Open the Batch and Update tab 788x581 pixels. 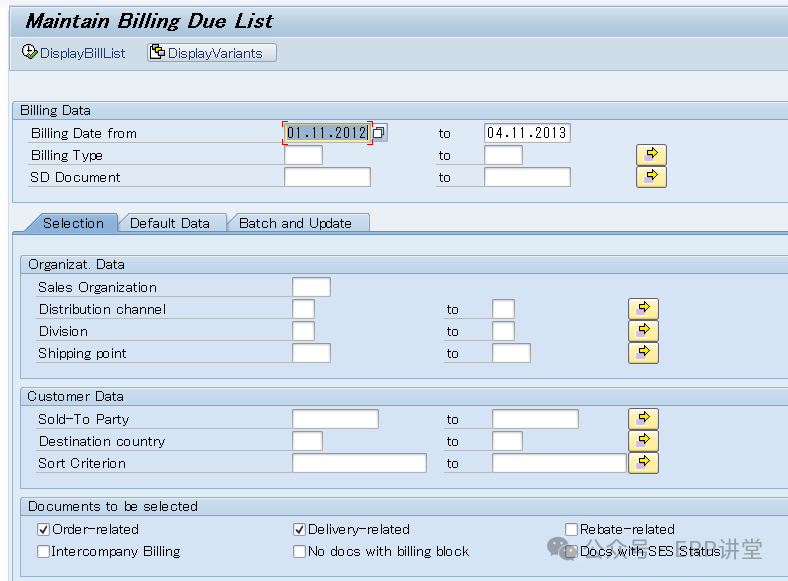(295, 223)
